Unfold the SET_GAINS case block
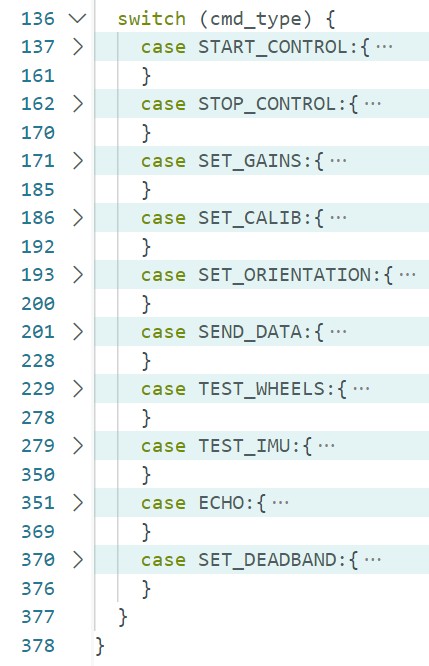The width and height of the screenshot is (429, 666). point(78,161)
